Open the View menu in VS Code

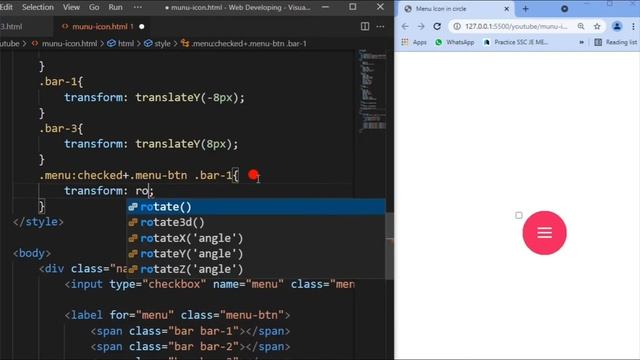(71, 7)
